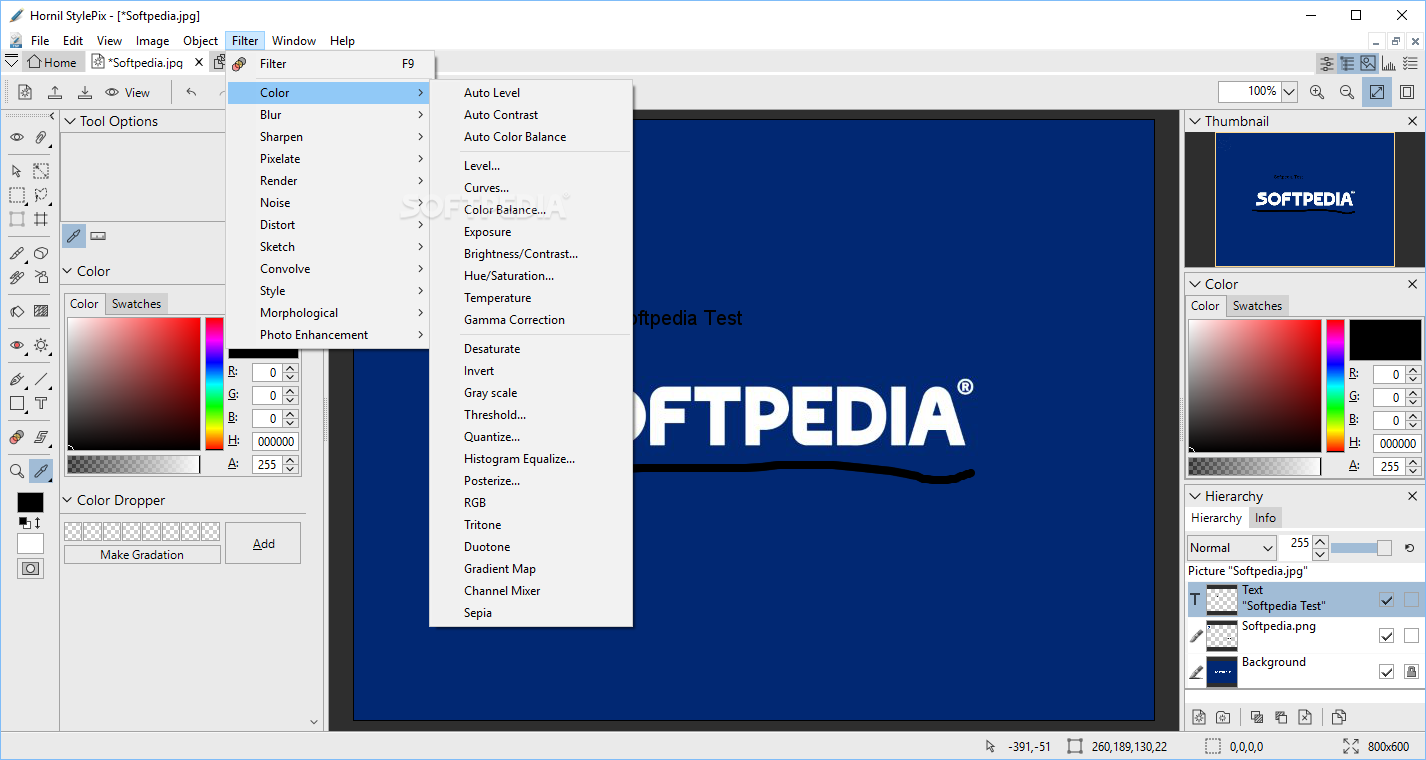Toggle visibility of the Softpedia.png layer

pos(1386,636)
